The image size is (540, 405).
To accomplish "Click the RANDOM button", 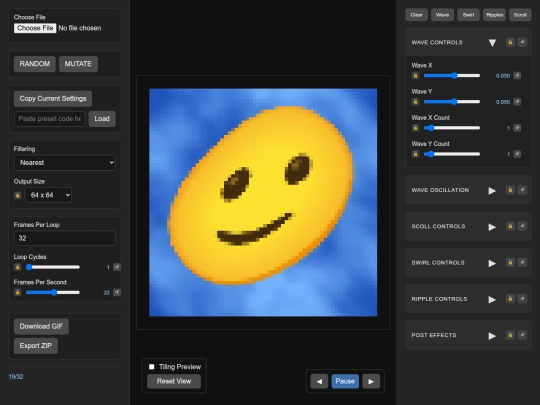I will (35, 64).
